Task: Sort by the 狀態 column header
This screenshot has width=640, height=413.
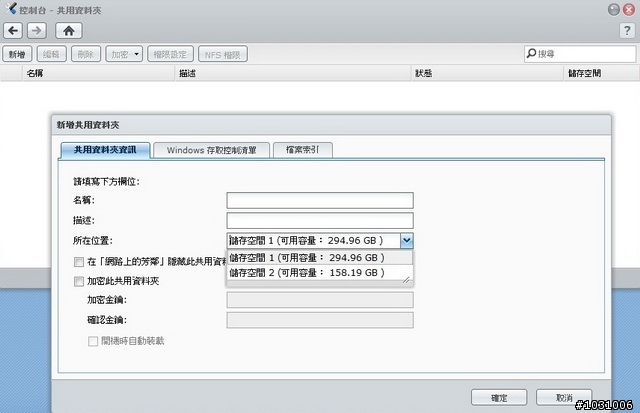Action: (488, 73)
